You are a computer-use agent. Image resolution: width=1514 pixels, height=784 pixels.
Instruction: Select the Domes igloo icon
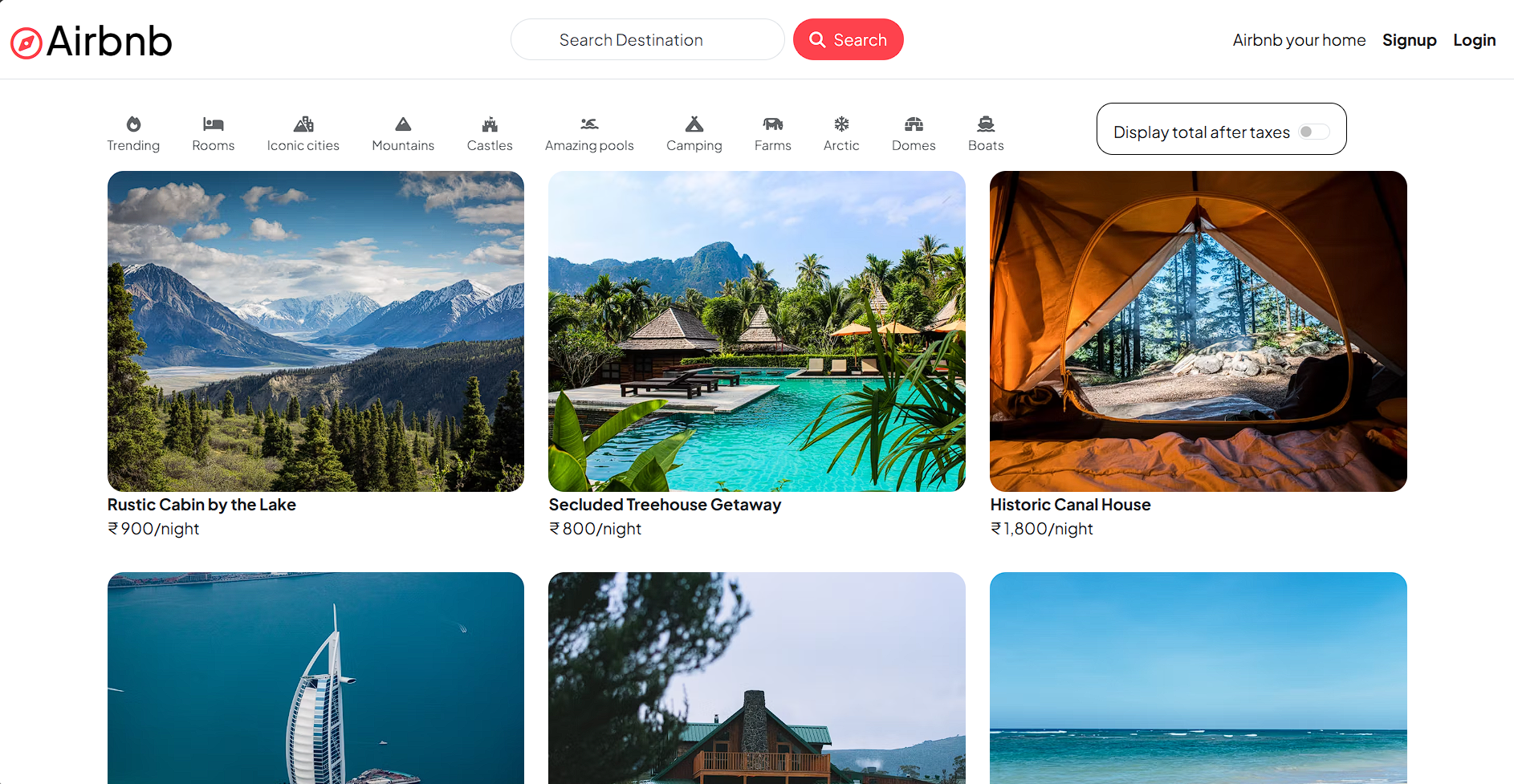pos(914,124)
